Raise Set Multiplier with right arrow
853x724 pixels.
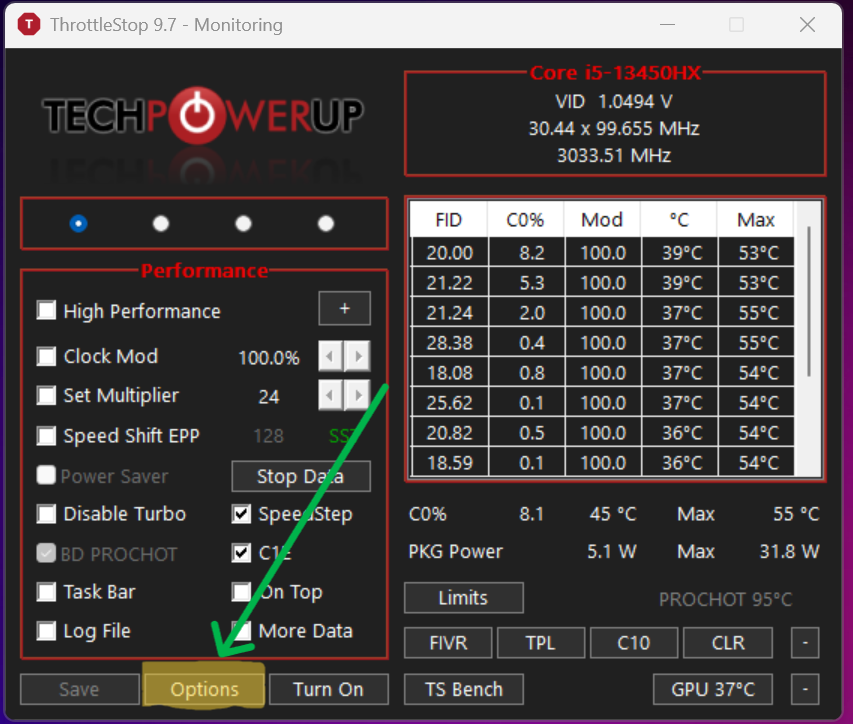(x=357, y=395)
